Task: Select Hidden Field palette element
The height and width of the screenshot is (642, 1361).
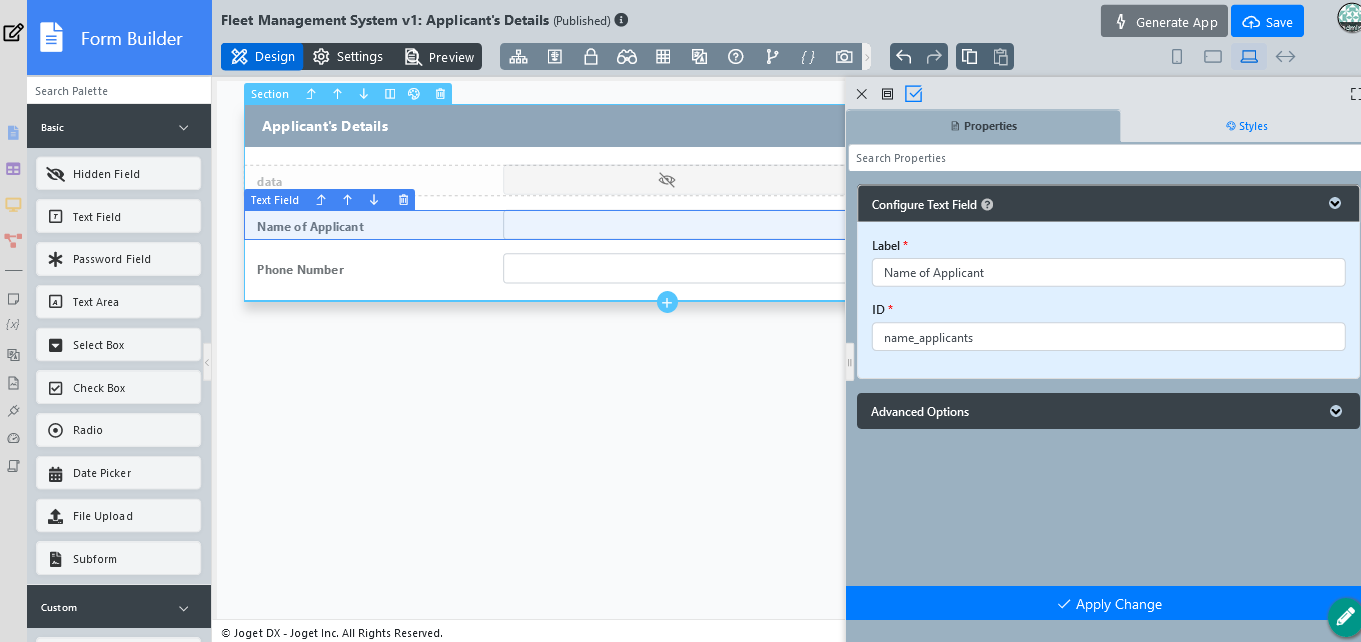Action: tap(118, 174)
